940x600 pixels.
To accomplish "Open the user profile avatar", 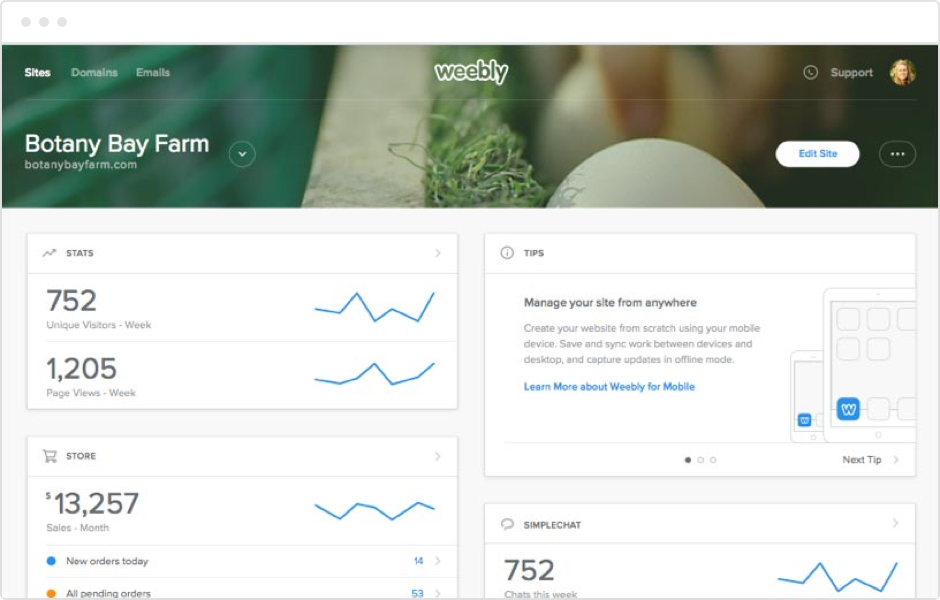I will tap(902, 72).
